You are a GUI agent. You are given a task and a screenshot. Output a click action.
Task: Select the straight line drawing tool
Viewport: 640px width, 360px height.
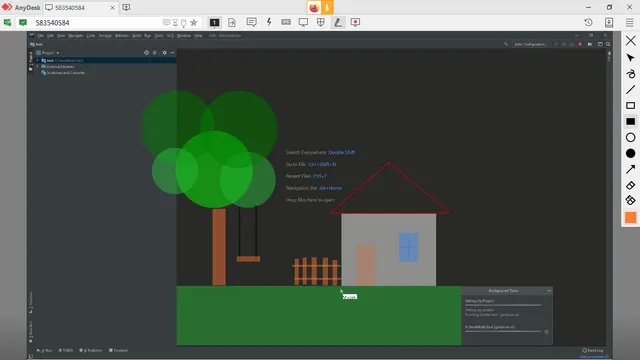pyautogui.click(x=631, y=89)
